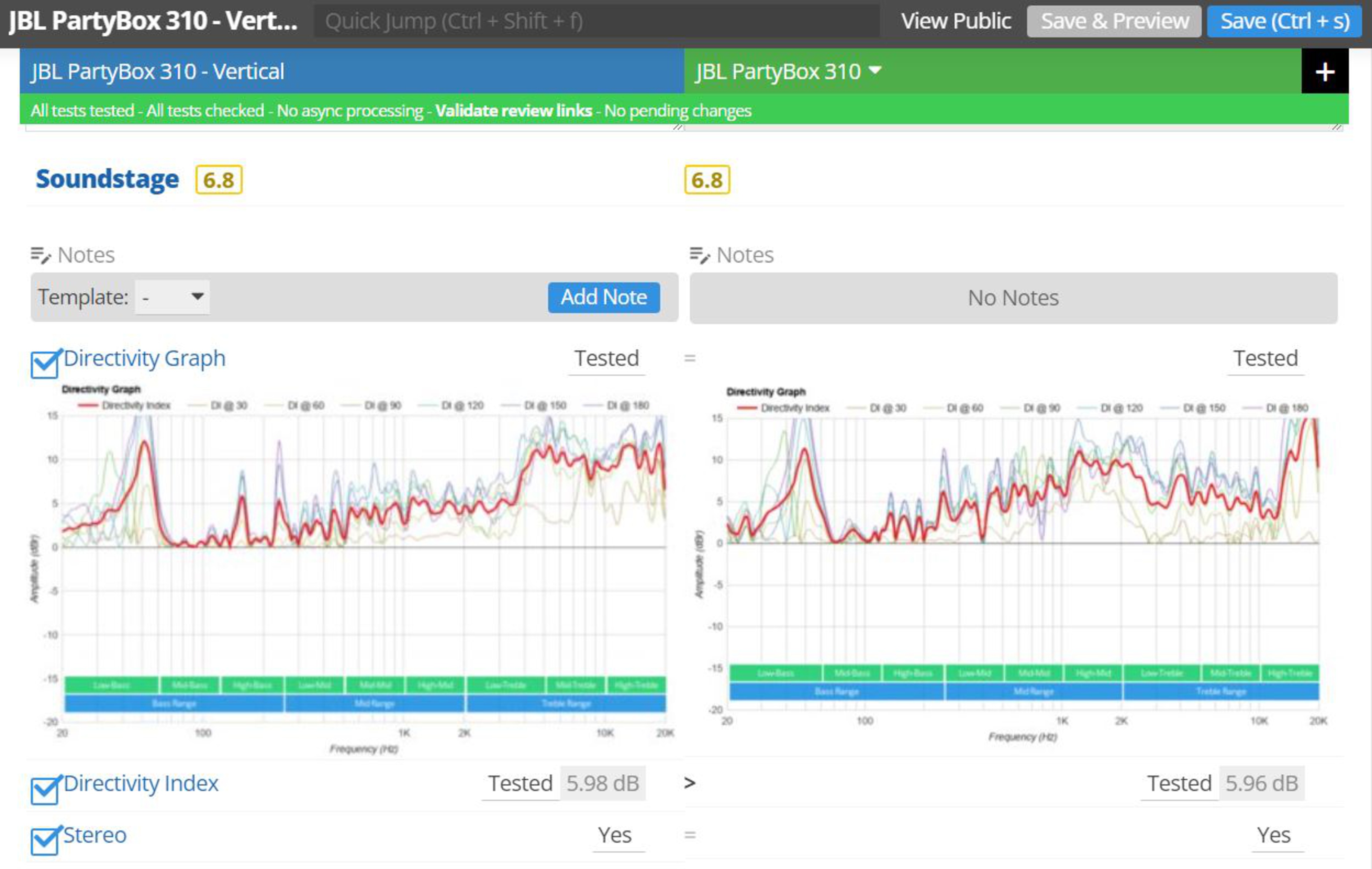Click the equals icon beside Directivity Graph
The image size is (1372, 869).
(x=690, y=358)
